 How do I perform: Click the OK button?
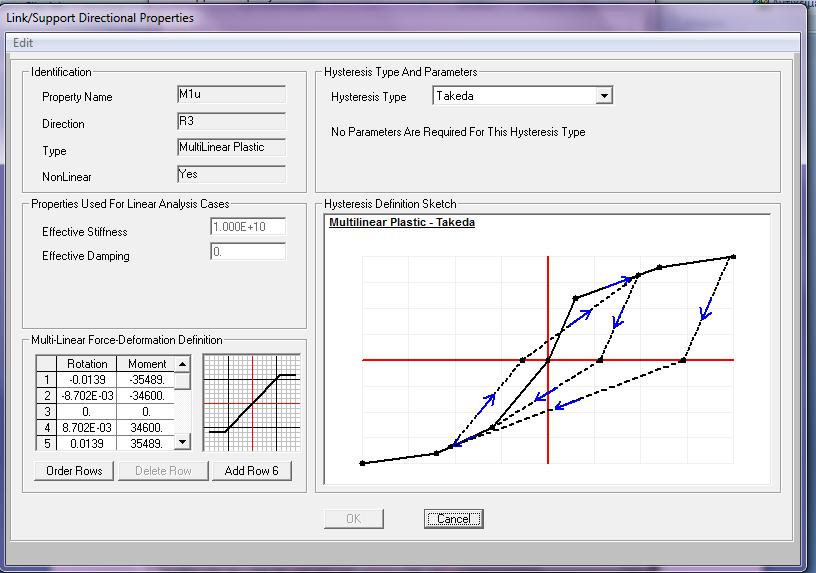(x=353, y=519)
